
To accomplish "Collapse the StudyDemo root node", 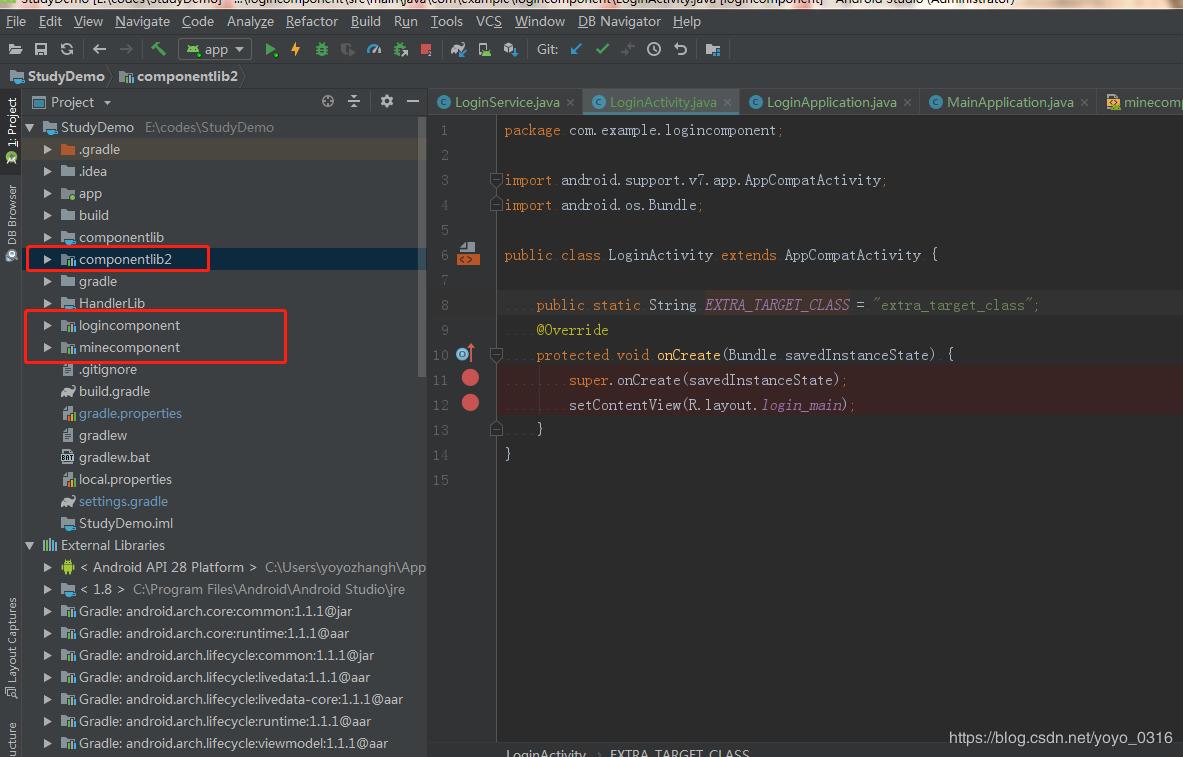I will coord(29,128).
